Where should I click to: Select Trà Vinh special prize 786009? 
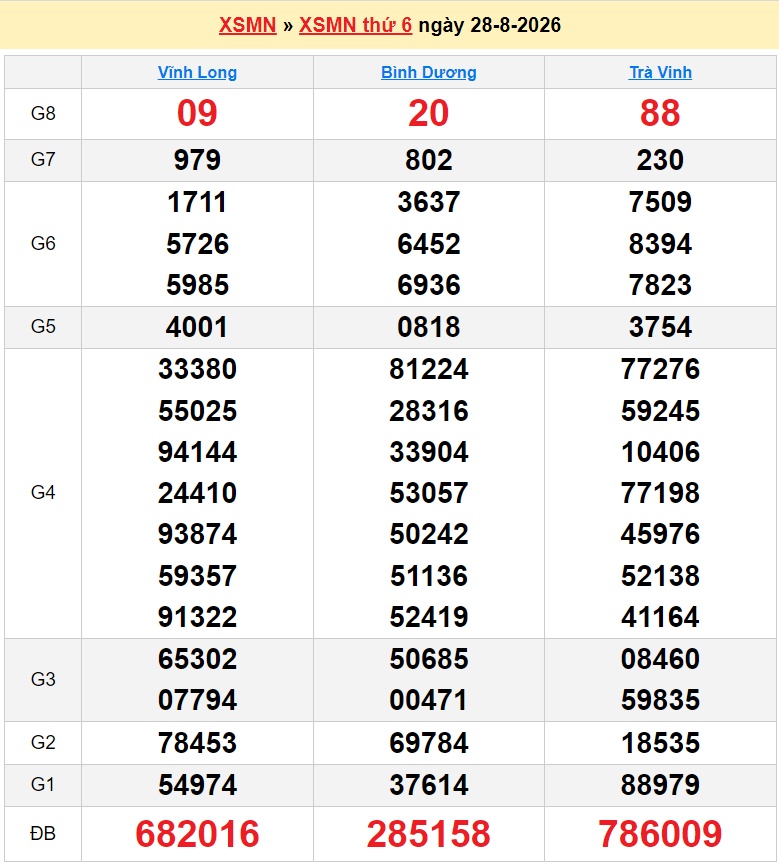pyautogui.click(x=660, y=833)
